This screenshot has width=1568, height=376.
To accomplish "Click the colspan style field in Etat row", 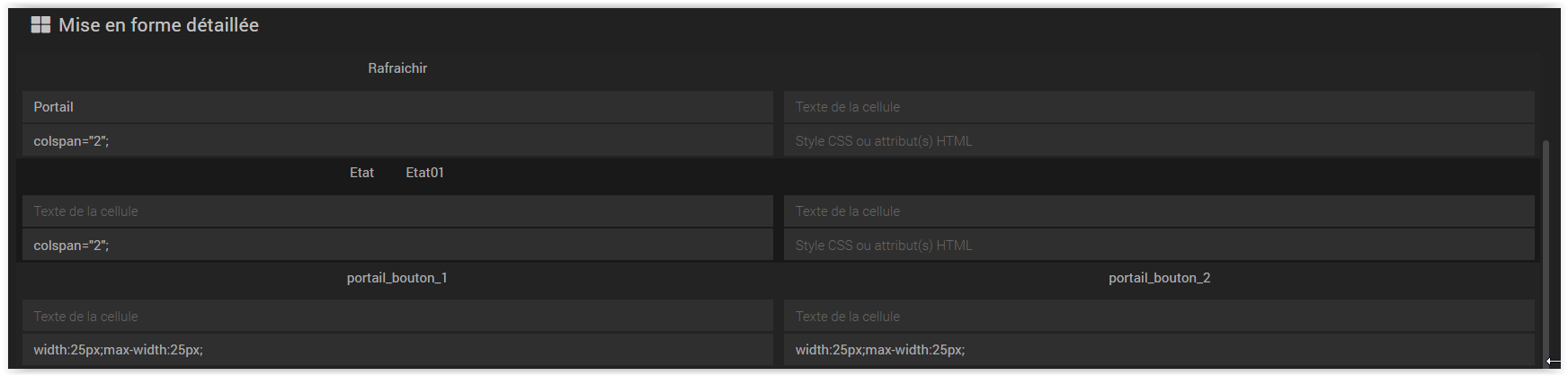I will pos(397,246).
